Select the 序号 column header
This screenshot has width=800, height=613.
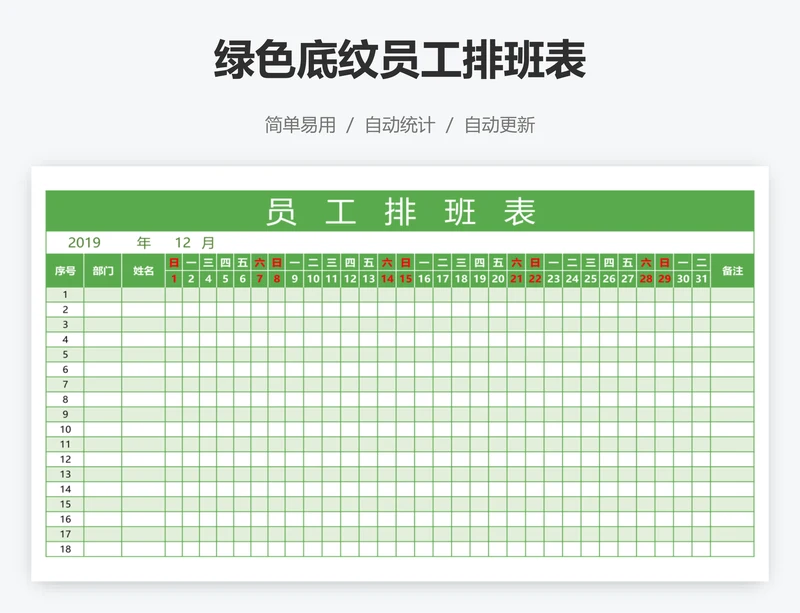tap(65, 271)
